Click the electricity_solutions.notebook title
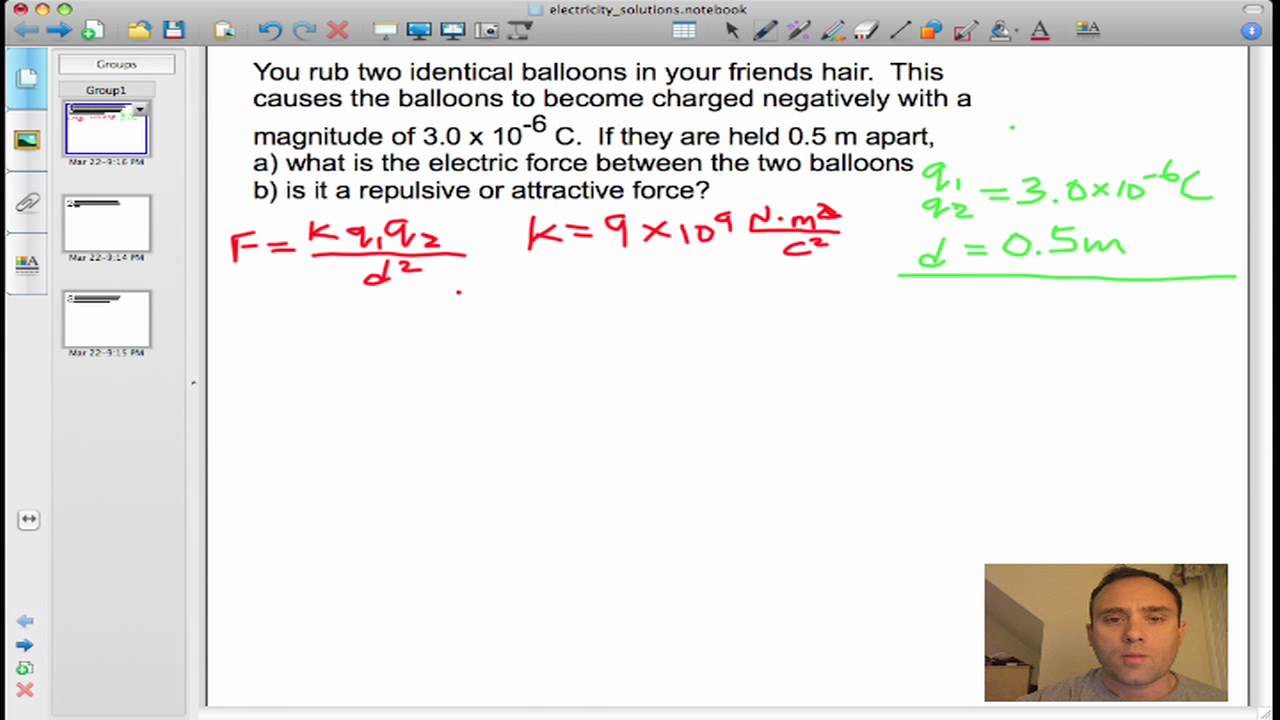The image size is (1280, 720). (x=647, y=9)
